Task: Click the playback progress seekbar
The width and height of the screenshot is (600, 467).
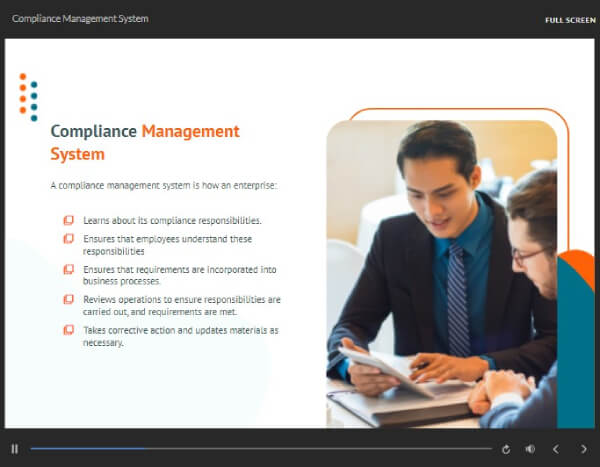Action: 260,449
